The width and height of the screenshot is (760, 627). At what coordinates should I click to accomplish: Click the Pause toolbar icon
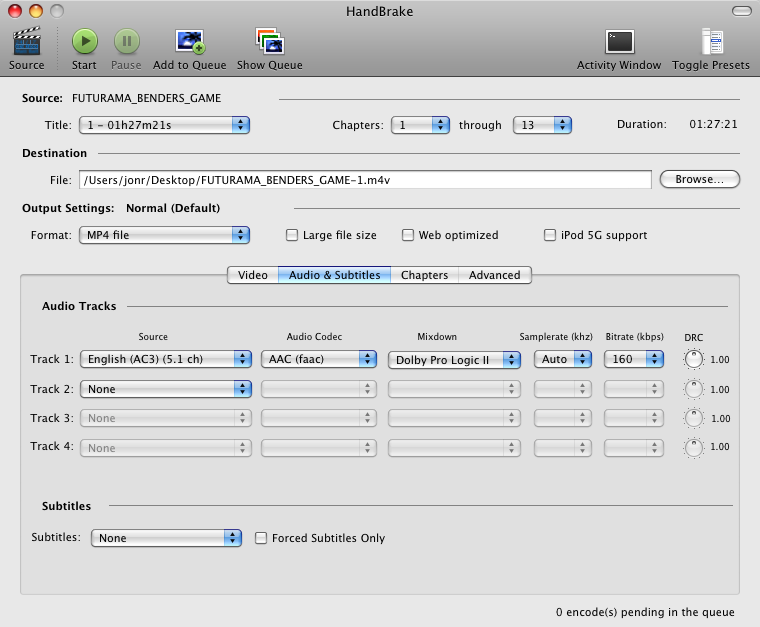pos(127,41)
